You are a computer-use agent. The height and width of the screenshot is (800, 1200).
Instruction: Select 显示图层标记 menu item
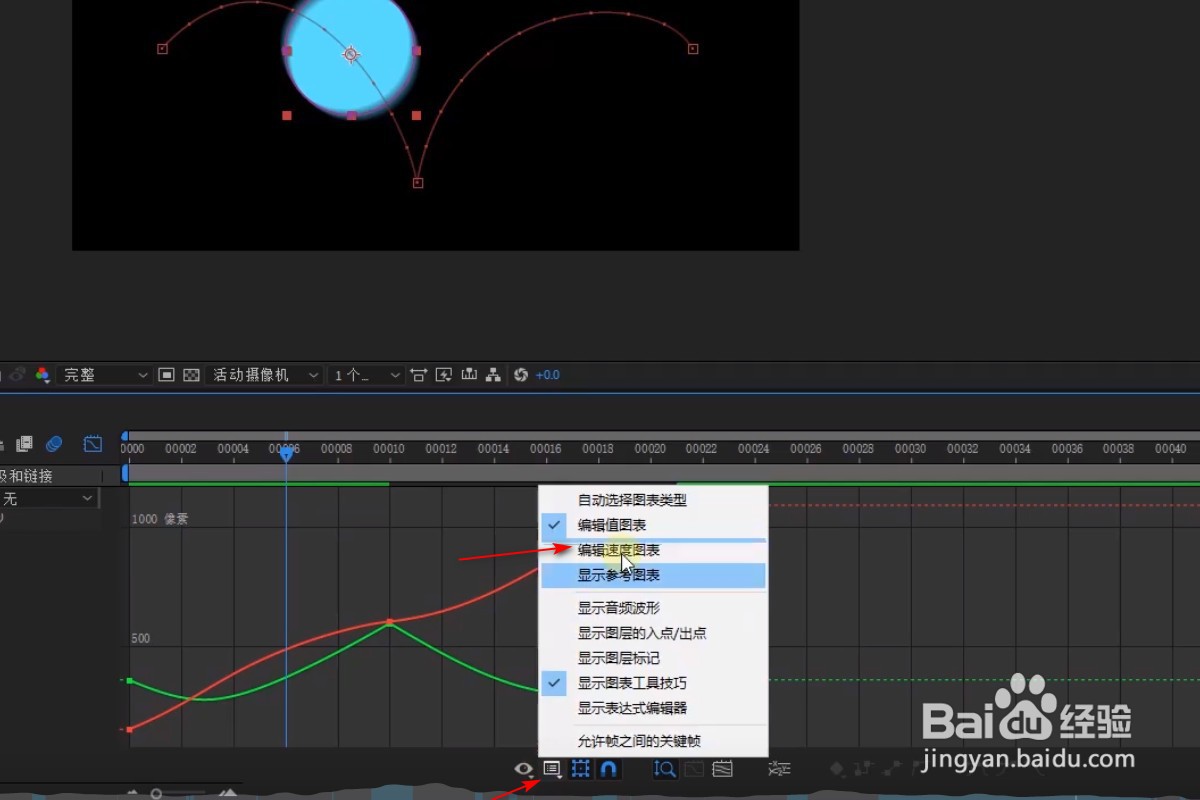653,658
